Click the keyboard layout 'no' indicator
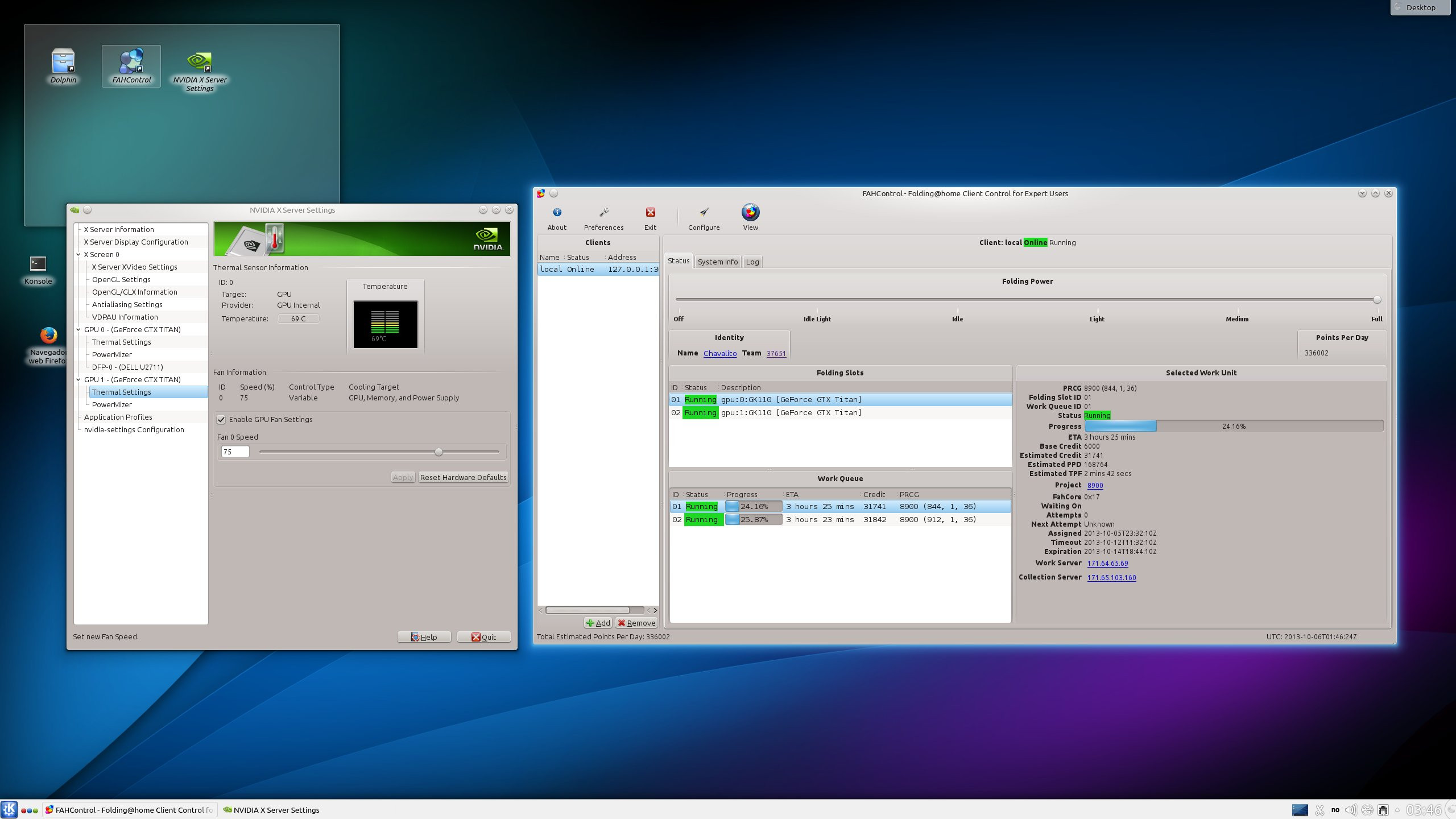Viewport: 1456px width, 819px height. click(1335, 810)
